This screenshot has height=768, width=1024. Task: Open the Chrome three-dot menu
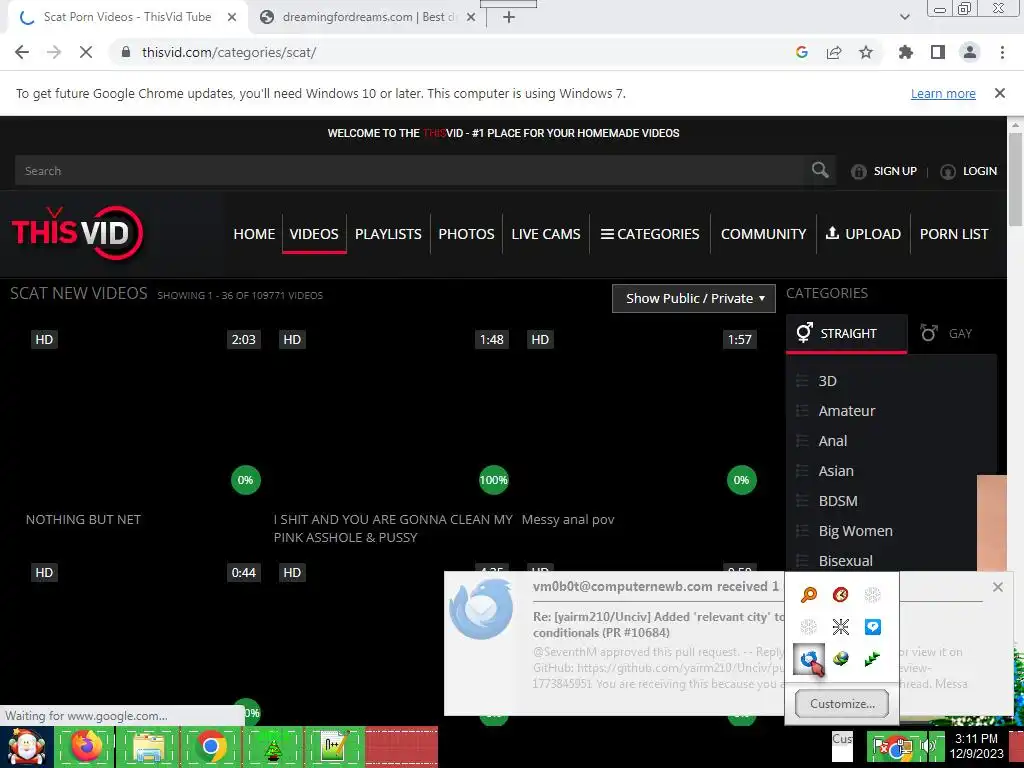point(1002,52)
